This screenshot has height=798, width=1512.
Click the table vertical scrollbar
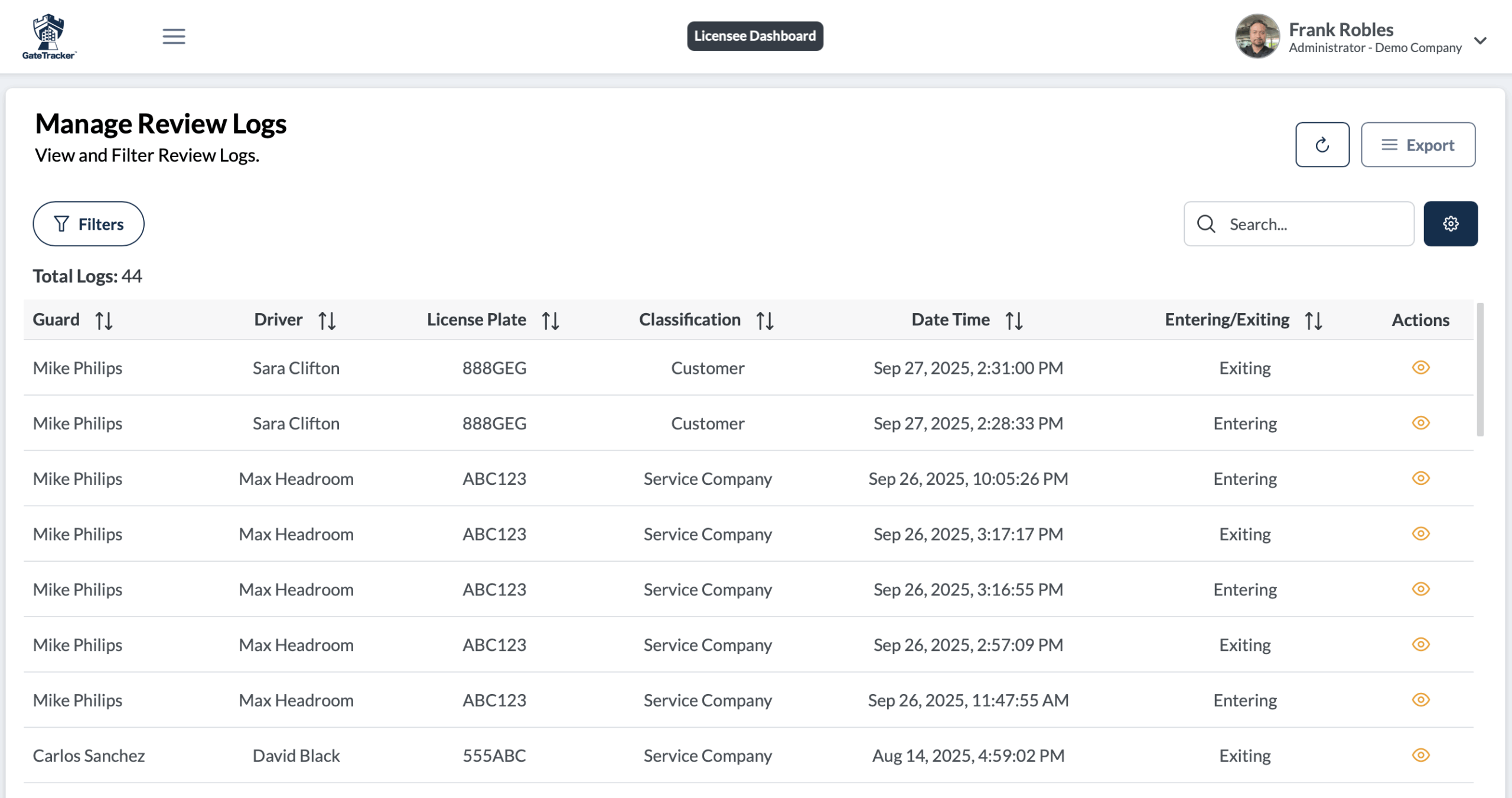1480,370
